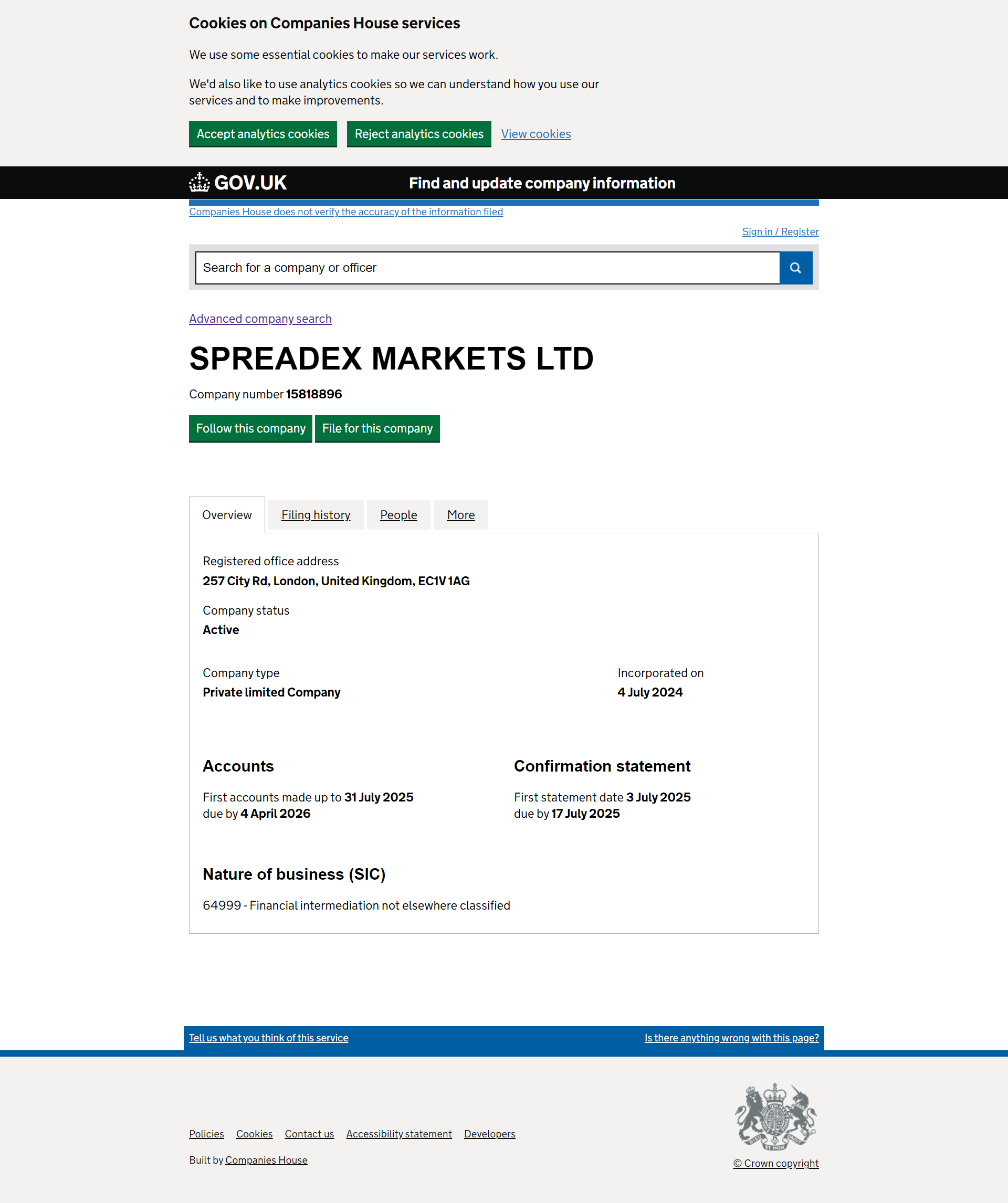Open the Developers footer link
Screen dimensions: 1008x1203
click(489, 1134)
